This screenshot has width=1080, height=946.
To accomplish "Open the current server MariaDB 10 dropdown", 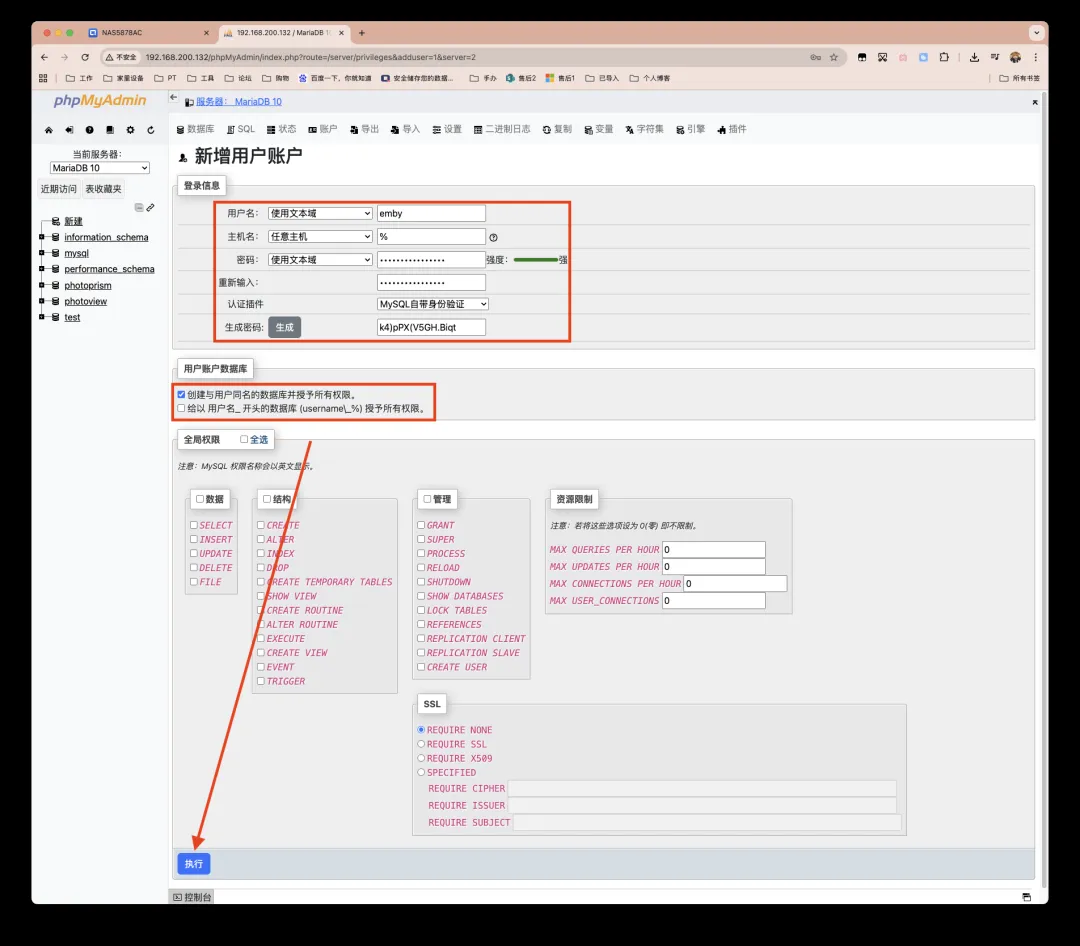I will pyautogui.click(x=100, y=168).
